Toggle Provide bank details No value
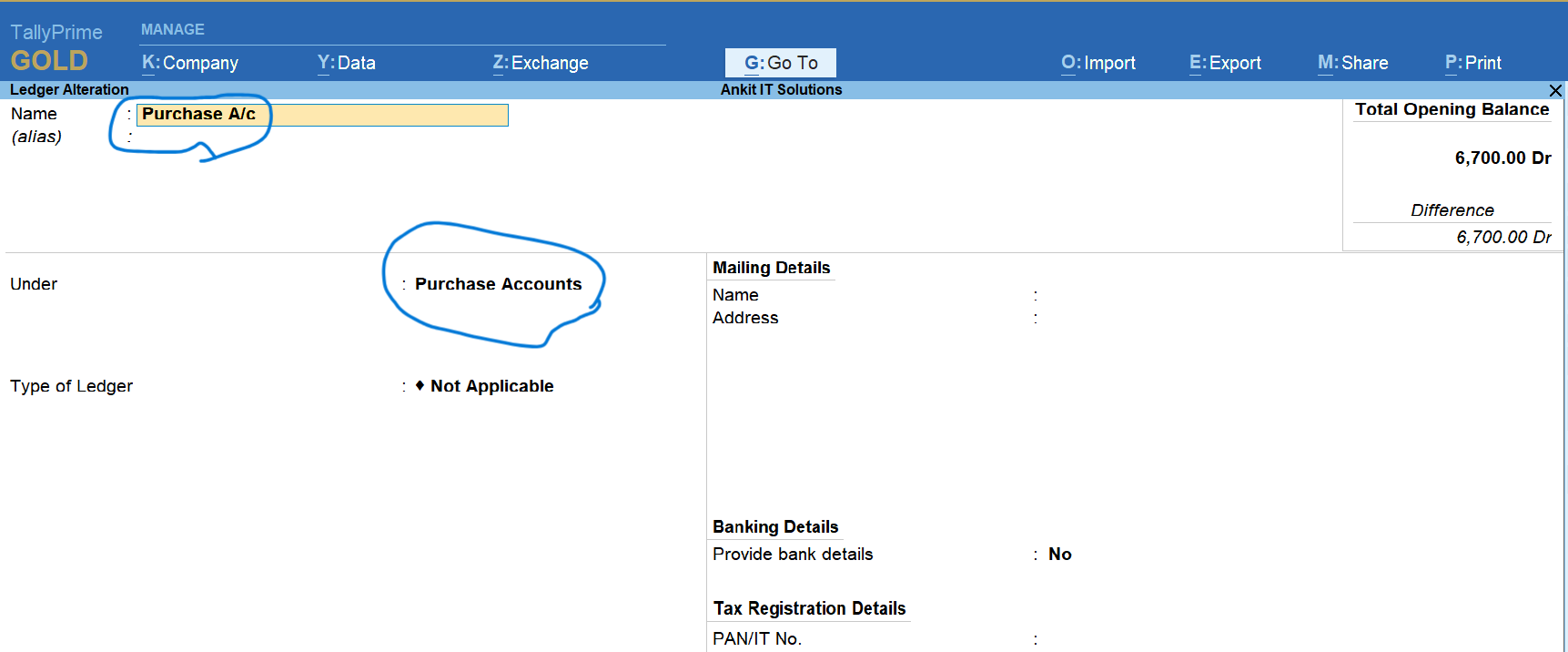The height and width of the screenshot is (652, 1568). [1060, 555]
